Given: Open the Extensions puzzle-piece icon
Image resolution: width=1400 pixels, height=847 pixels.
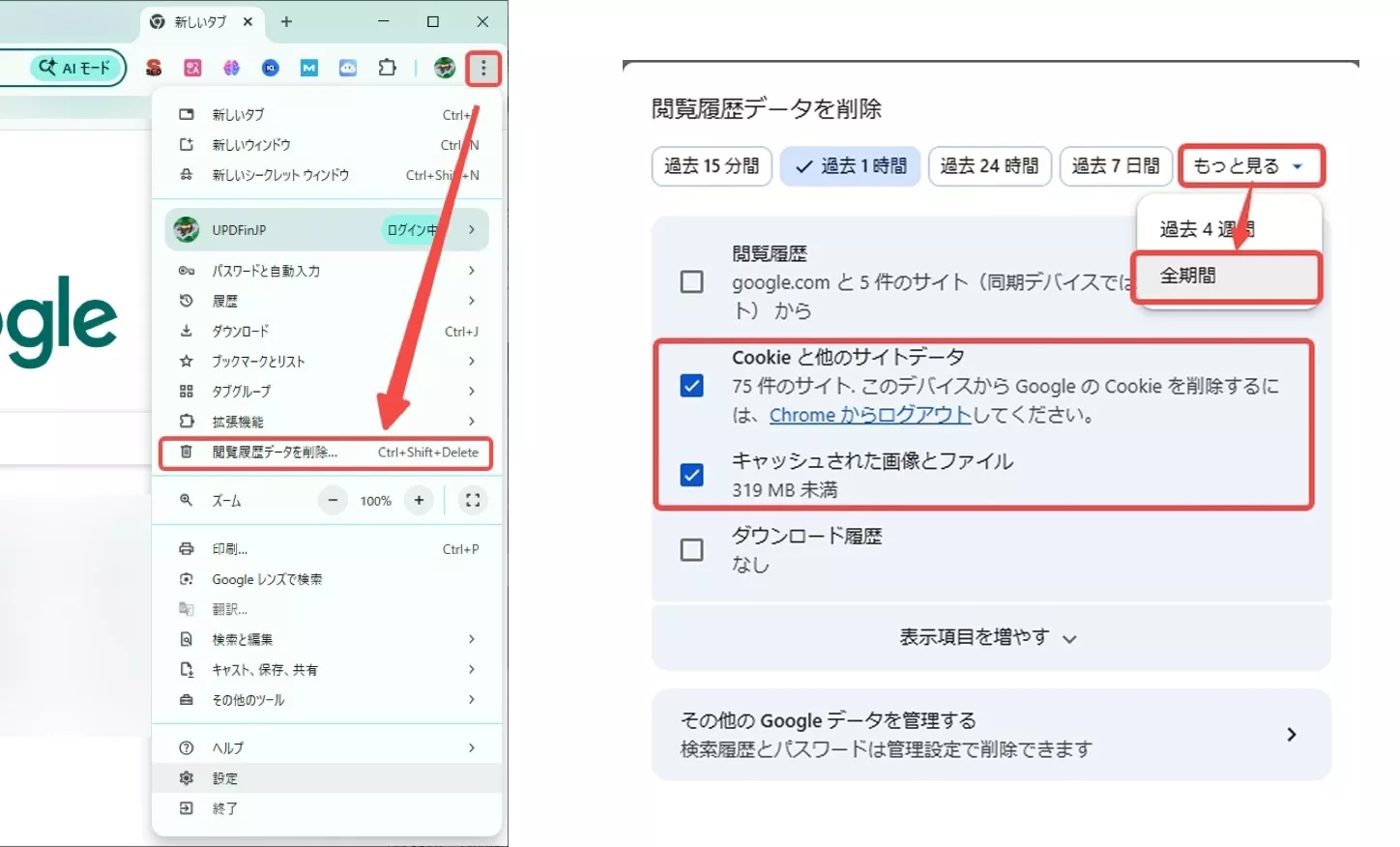Looking at the screenshot, I should 388,68.
